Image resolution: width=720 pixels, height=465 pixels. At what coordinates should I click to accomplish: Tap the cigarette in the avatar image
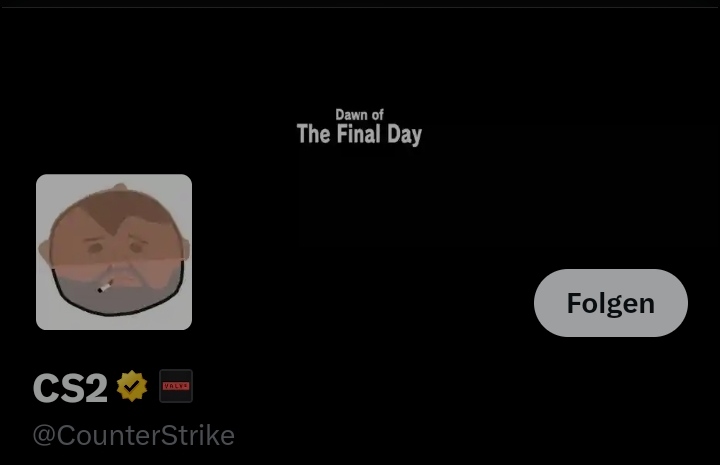coord(105,287)
